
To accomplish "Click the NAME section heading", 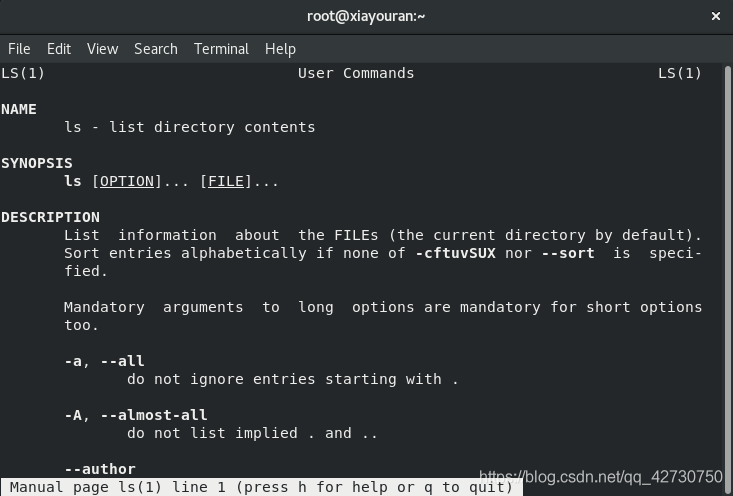I will click(x=19, y=109).
